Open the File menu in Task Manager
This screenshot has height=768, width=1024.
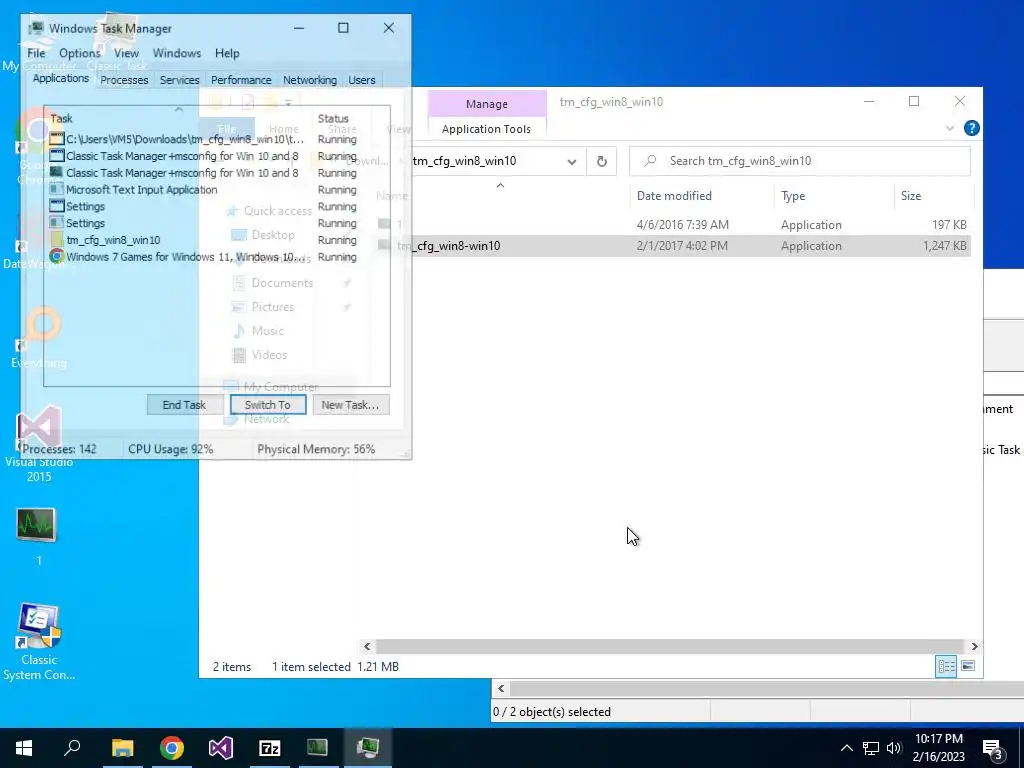(x=36, y=53)
